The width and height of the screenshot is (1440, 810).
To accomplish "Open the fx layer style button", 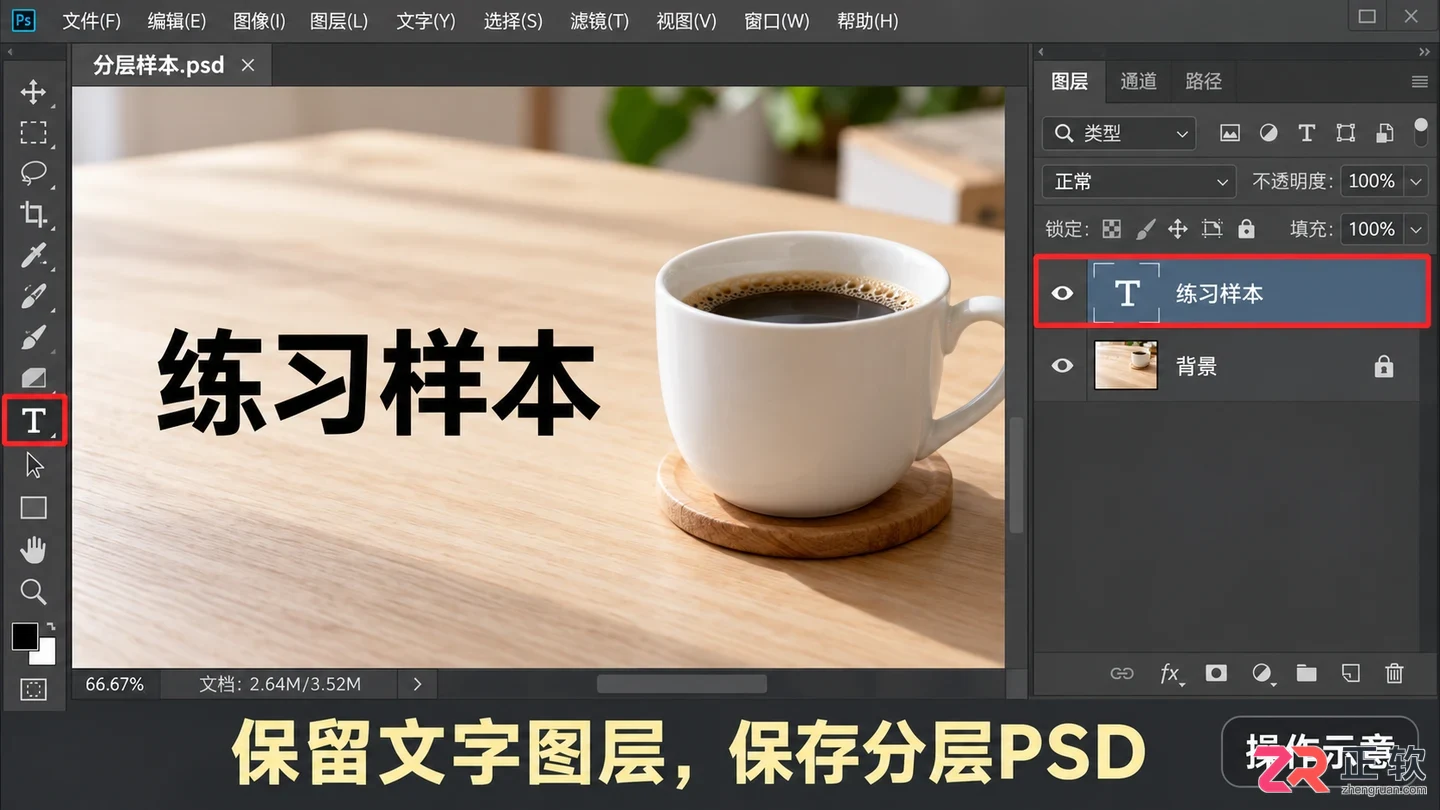I will [1170, 674].
